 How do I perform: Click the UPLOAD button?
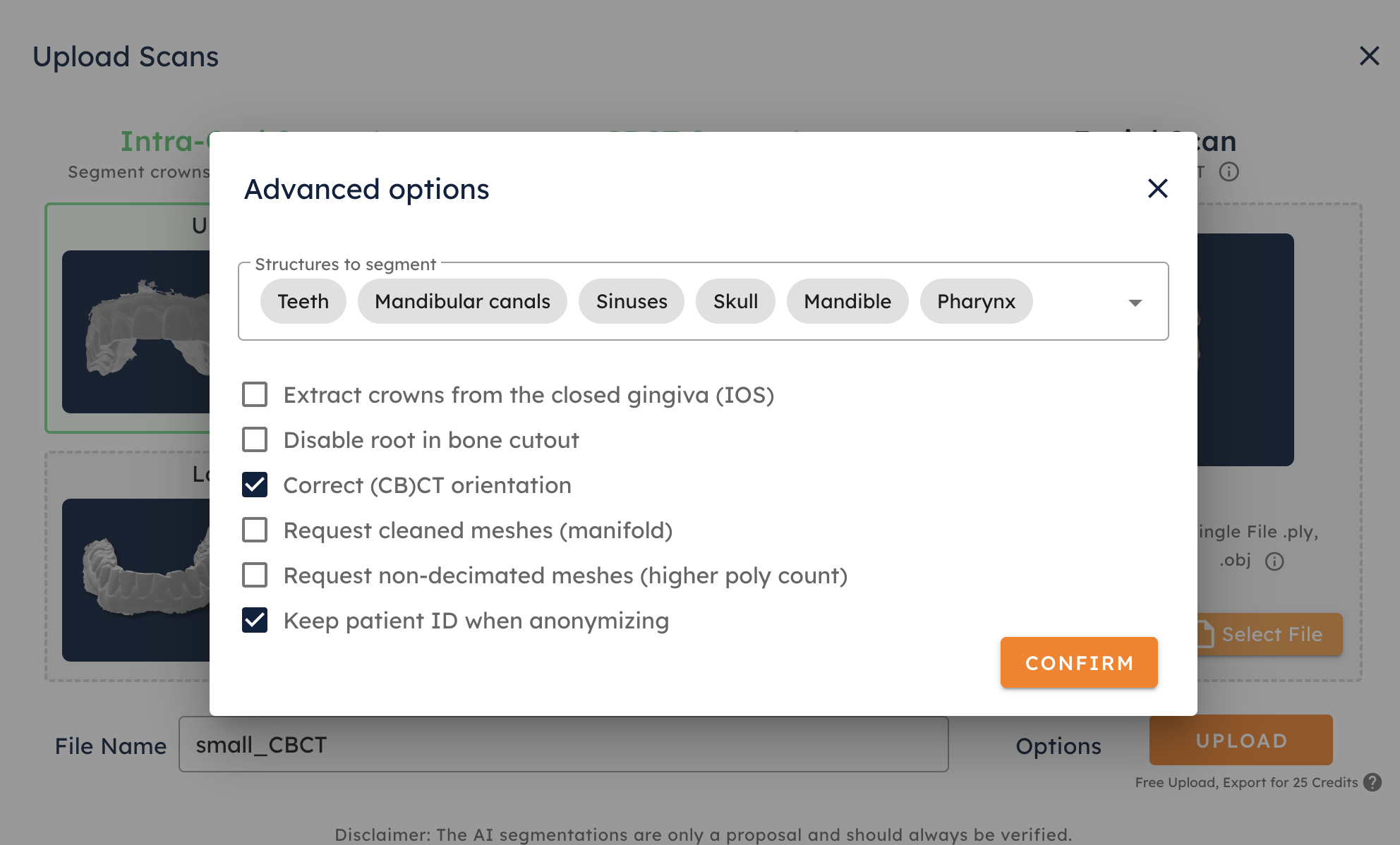1241,741
